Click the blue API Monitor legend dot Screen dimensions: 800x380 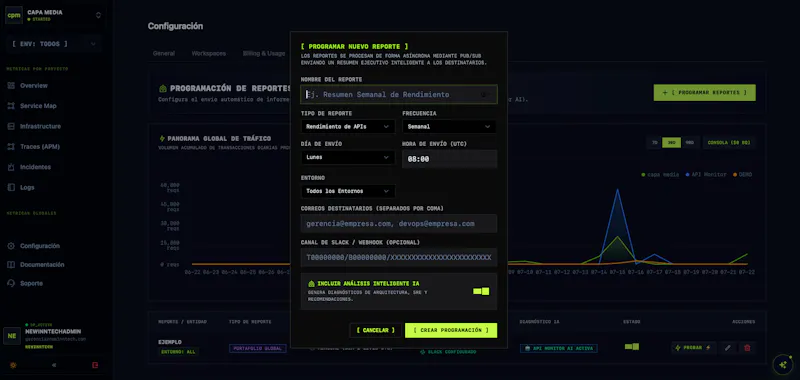pos(687,174)
